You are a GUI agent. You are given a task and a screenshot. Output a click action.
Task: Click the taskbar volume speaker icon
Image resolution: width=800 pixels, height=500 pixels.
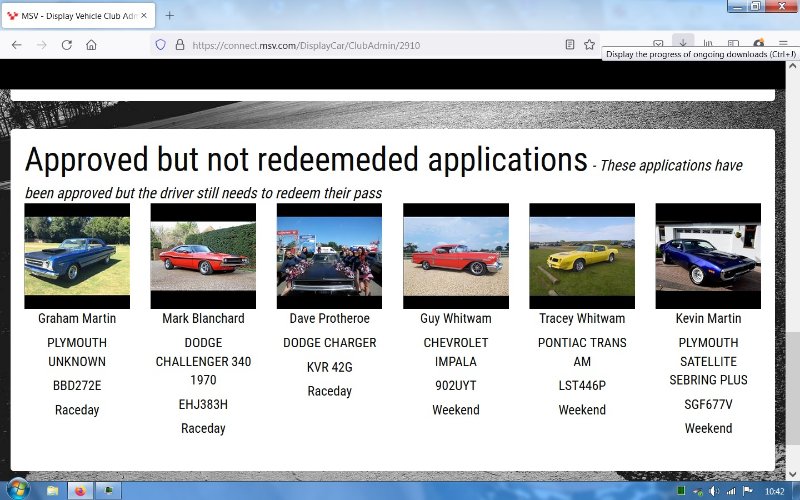(x=714, y=491)
